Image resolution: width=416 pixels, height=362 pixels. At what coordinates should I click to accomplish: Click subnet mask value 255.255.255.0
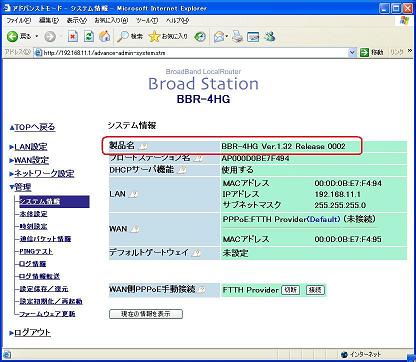[x=340, y=205]
